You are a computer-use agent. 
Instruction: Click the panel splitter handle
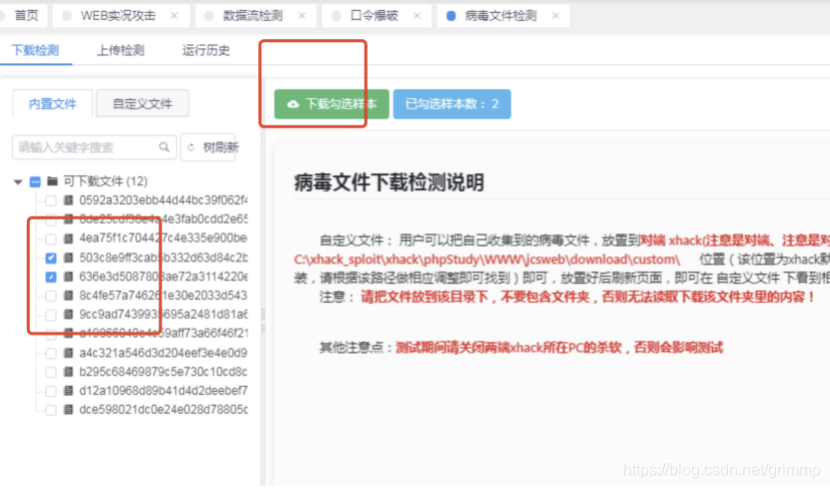[x=263, y=321]
